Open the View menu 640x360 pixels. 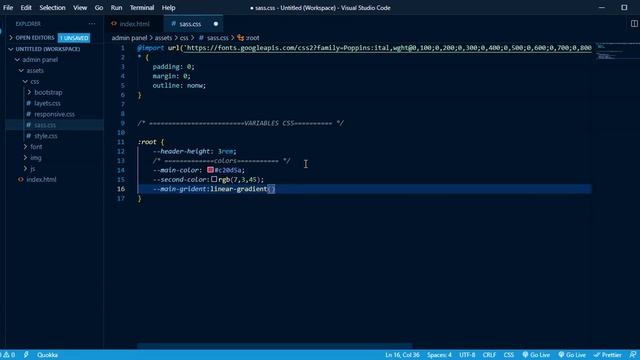click(x=80, y=8)
